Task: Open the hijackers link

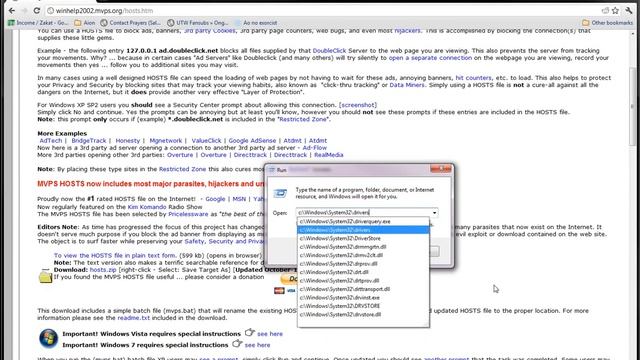Action: pyautogui.click(x=407, y=31)
